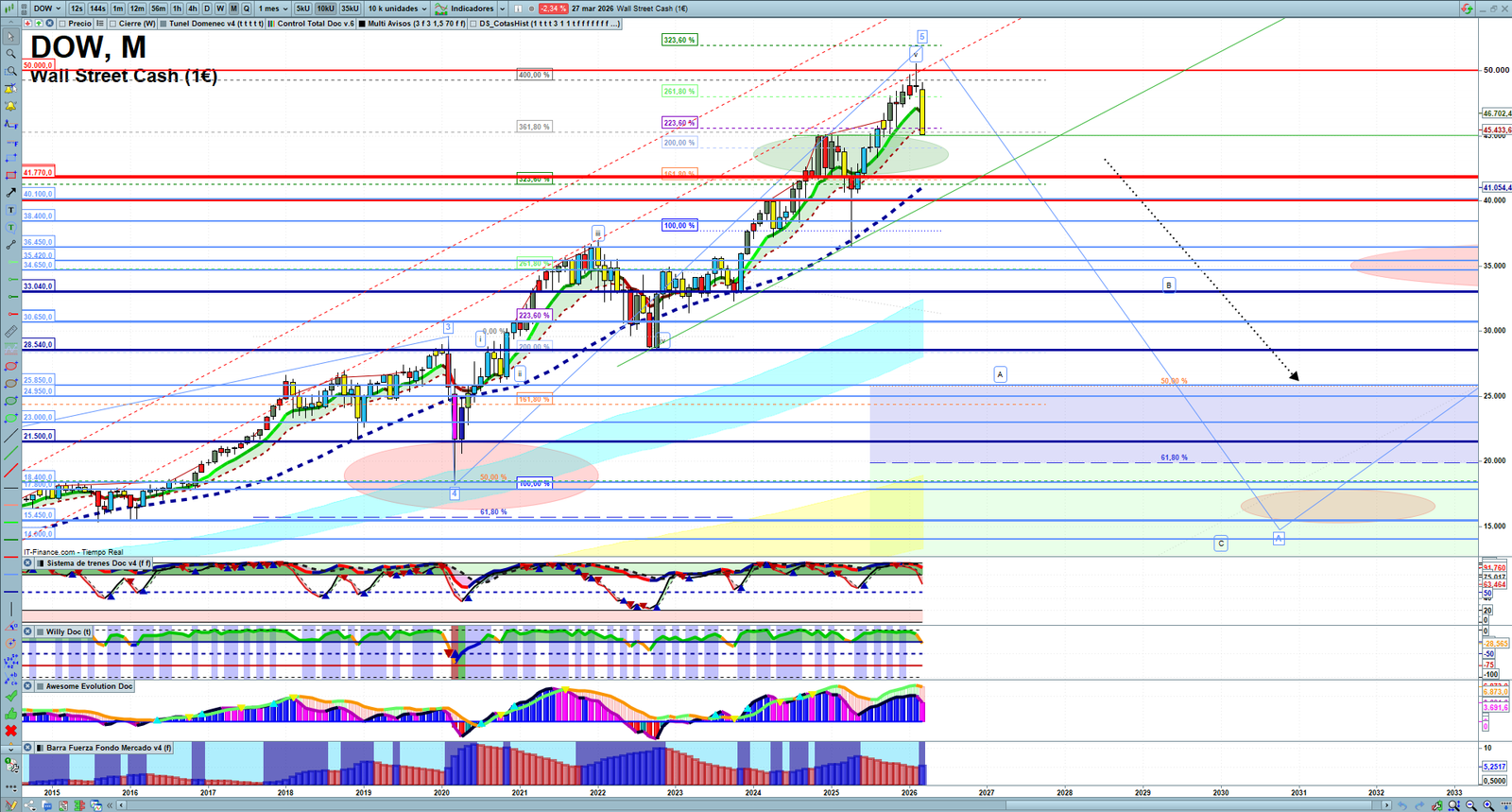
Task: Select the text box T tool
Action: 10,210
